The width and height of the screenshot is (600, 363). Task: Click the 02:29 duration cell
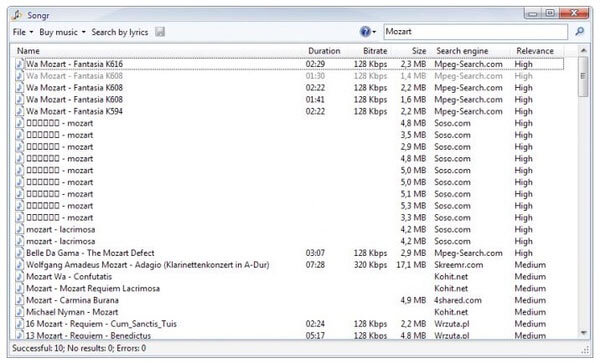315,64
